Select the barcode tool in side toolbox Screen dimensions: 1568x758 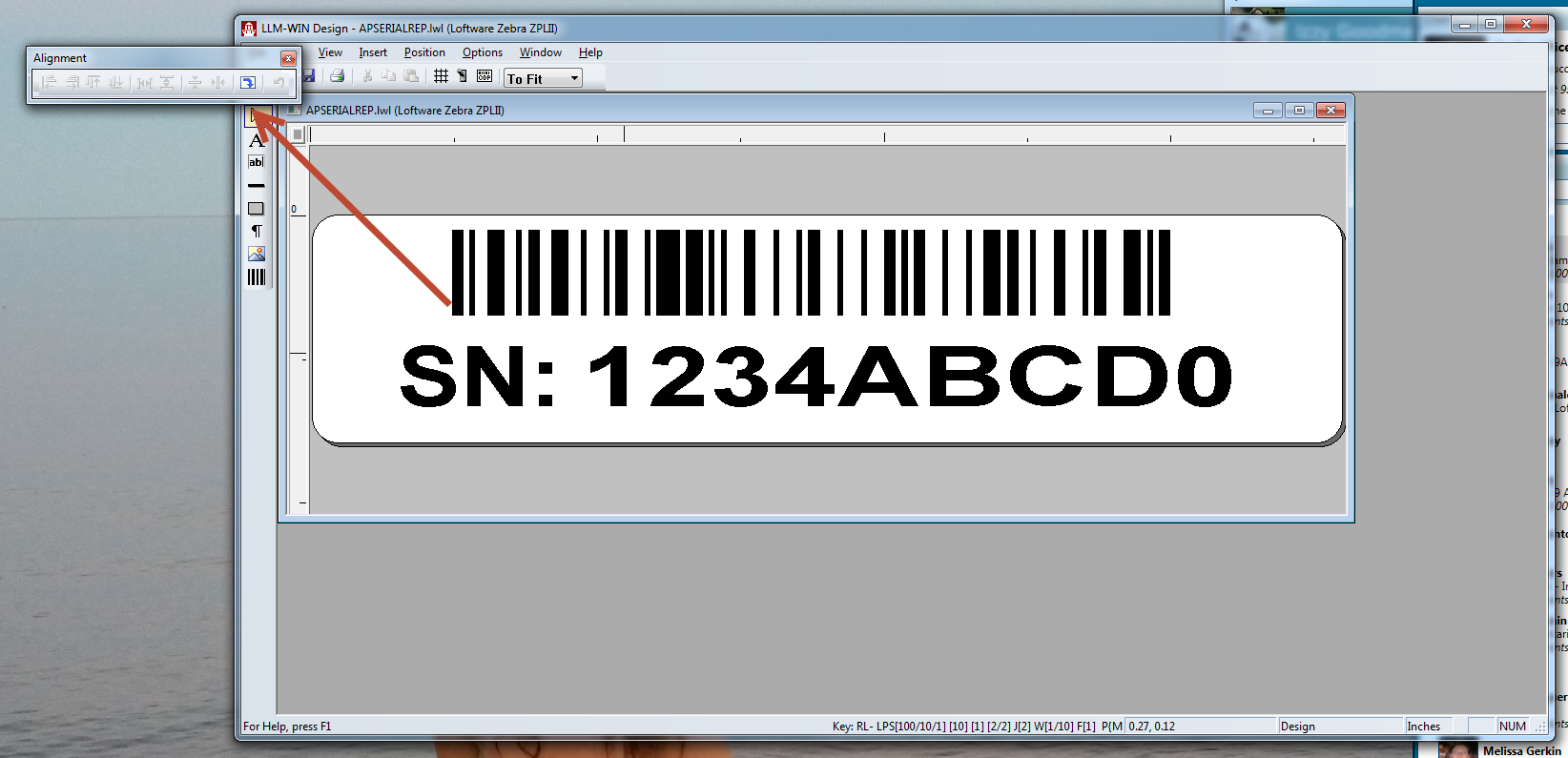pyautogui.click(x=256, y=277)
